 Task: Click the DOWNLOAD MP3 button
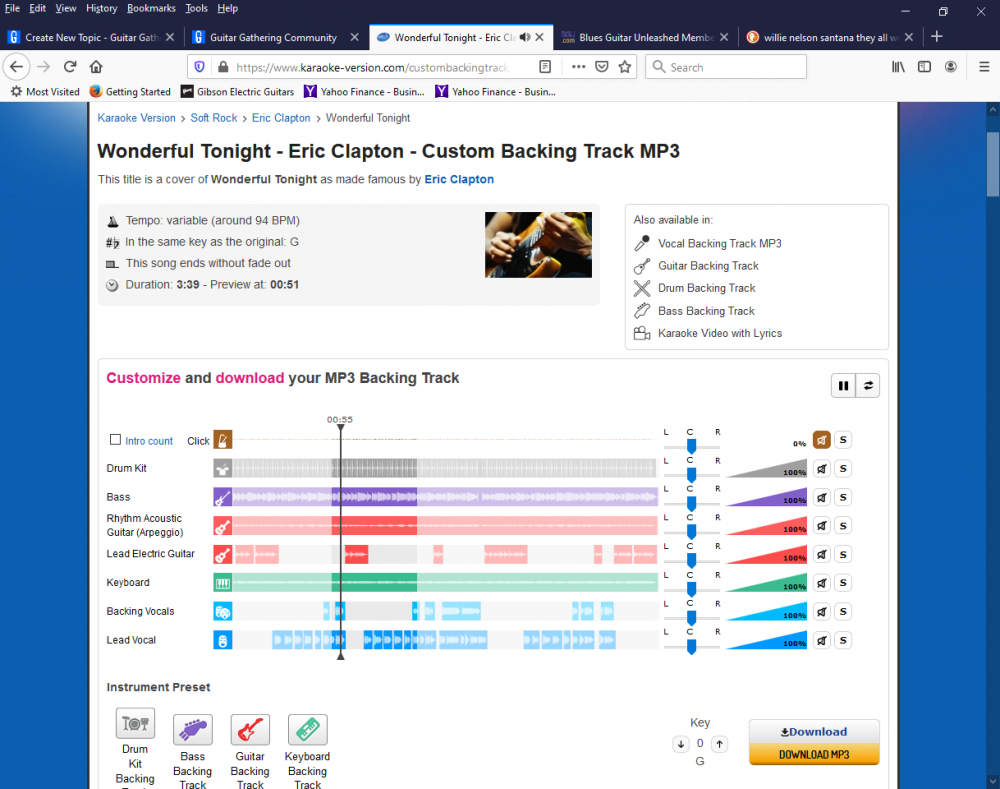[x=814, y=755]
